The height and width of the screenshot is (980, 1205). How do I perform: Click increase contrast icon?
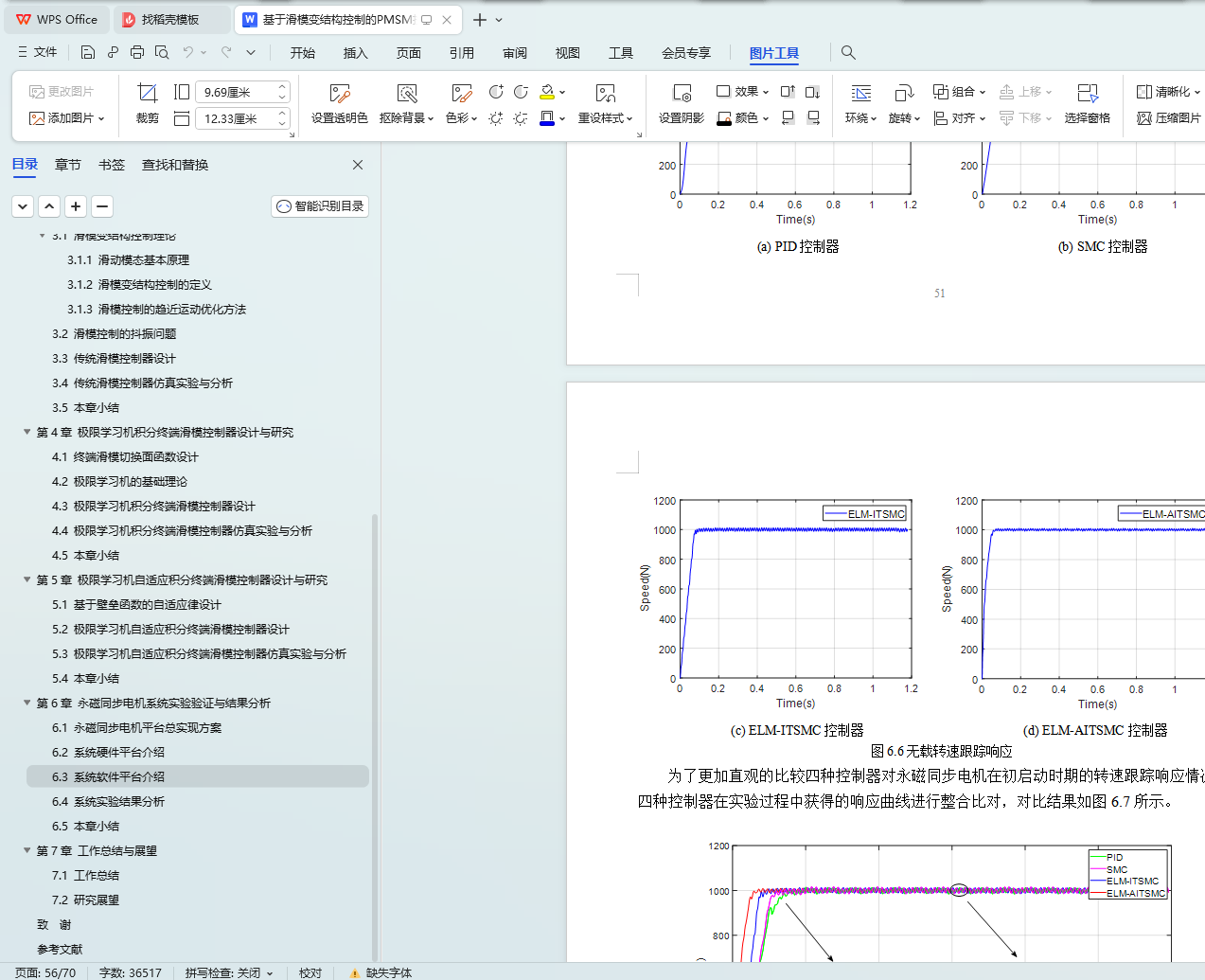click(x=496, y=92)
